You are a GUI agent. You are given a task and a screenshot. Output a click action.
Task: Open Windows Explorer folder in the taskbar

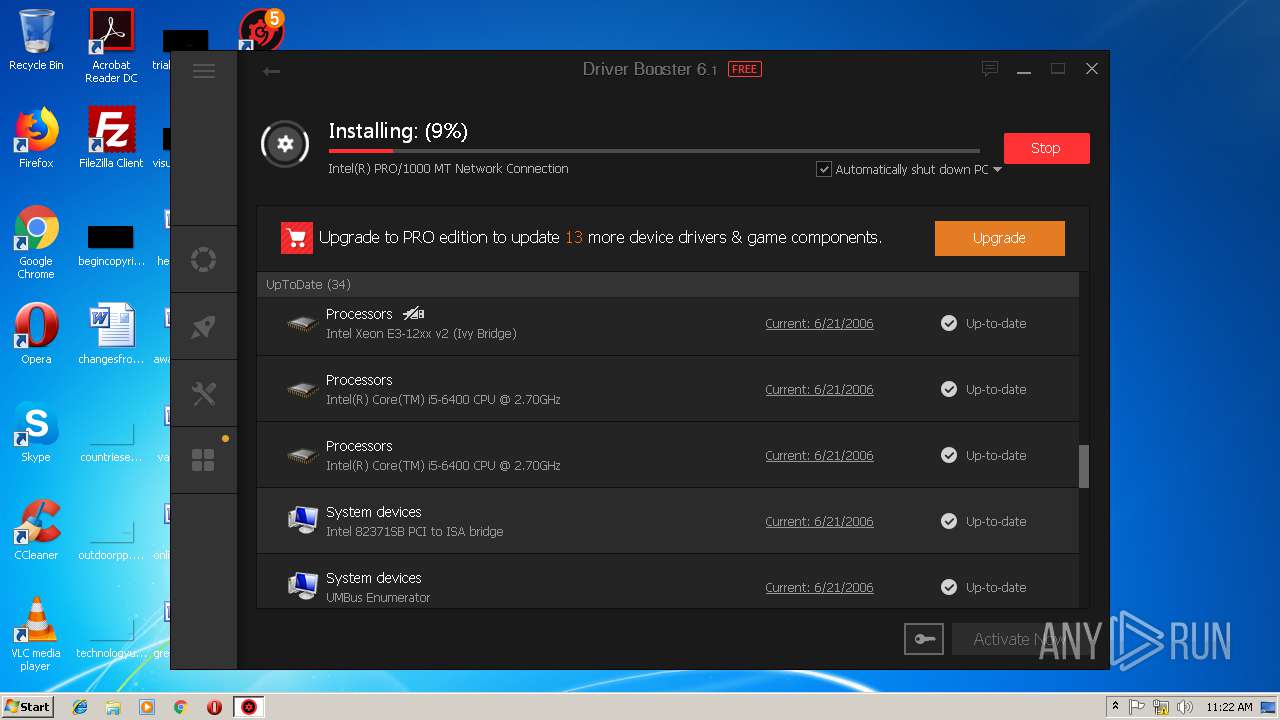point(113,707)
